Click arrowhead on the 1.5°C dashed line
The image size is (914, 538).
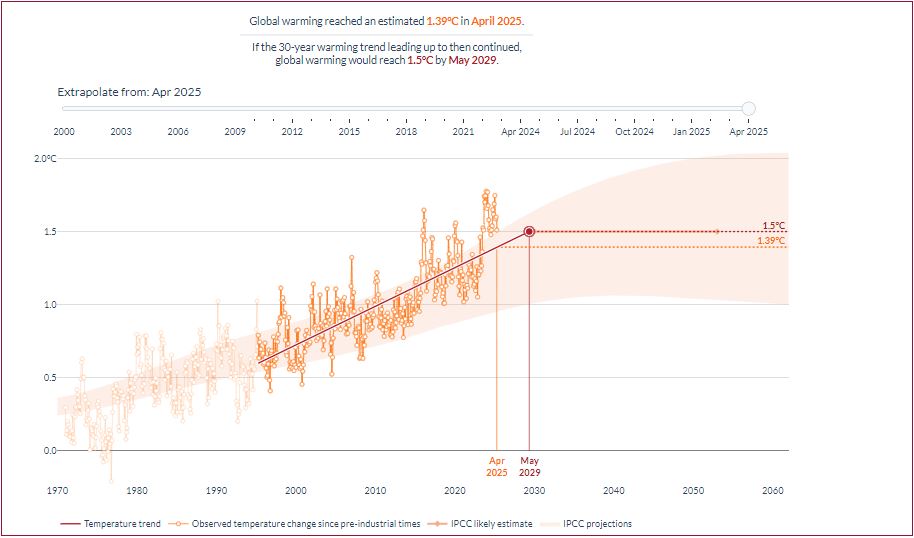716,231
